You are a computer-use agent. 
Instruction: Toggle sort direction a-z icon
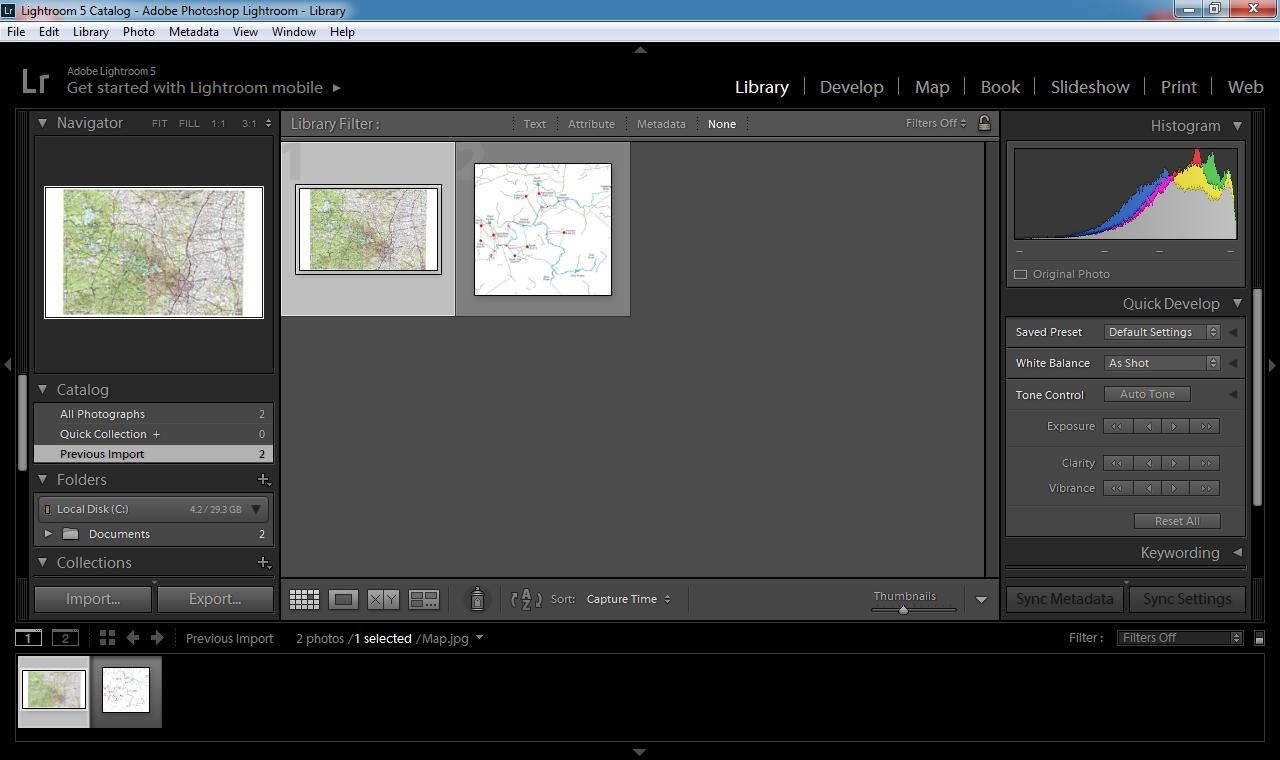(x=526, y=599)
